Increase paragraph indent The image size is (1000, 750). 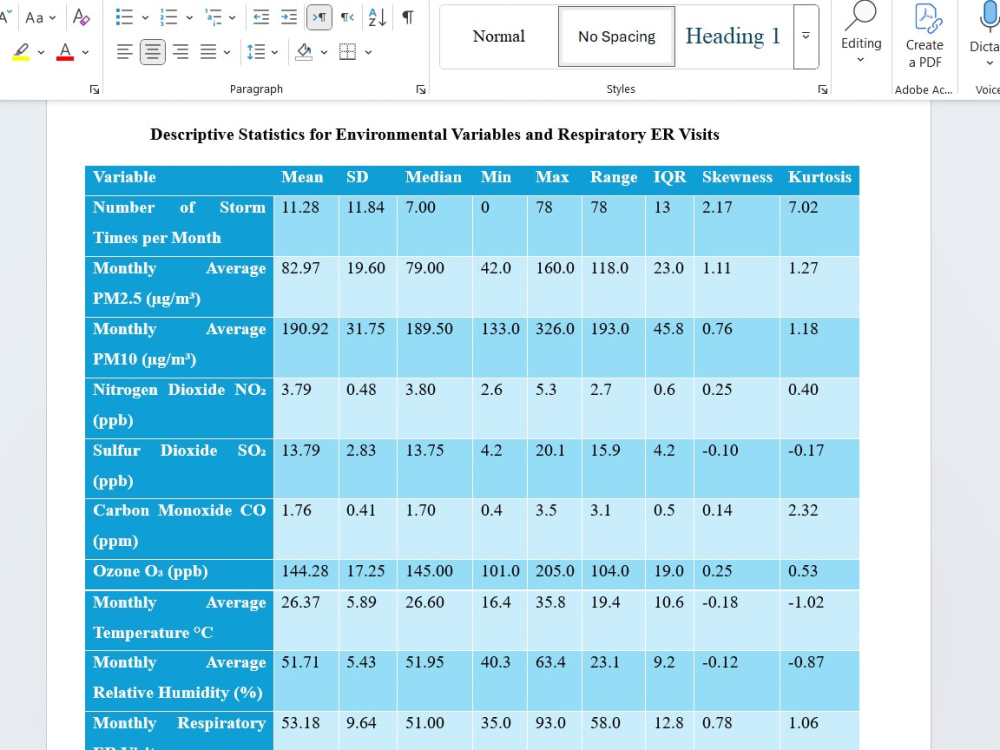point(289,17)
